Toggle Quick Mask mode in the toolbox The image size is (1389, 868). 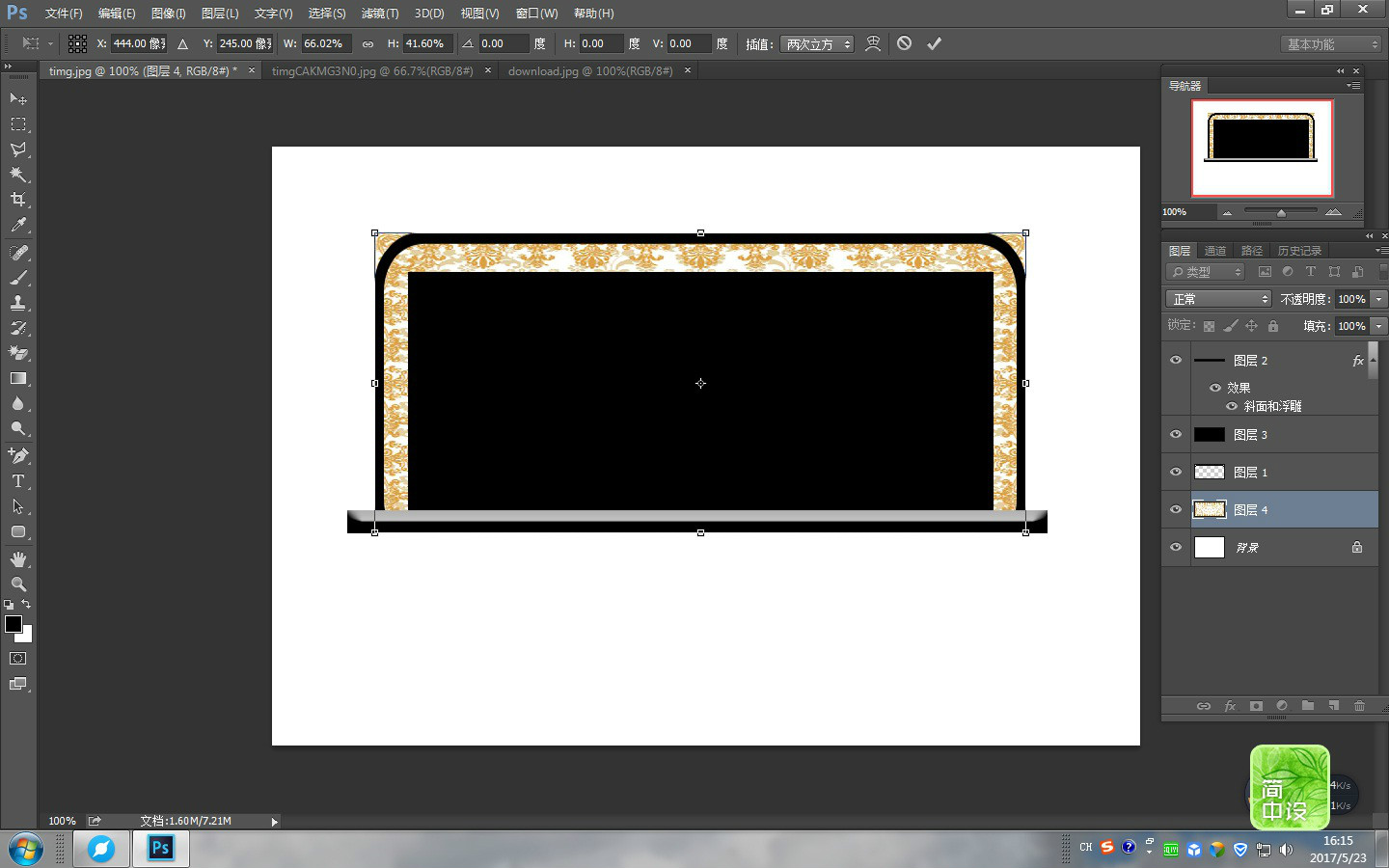18,659
